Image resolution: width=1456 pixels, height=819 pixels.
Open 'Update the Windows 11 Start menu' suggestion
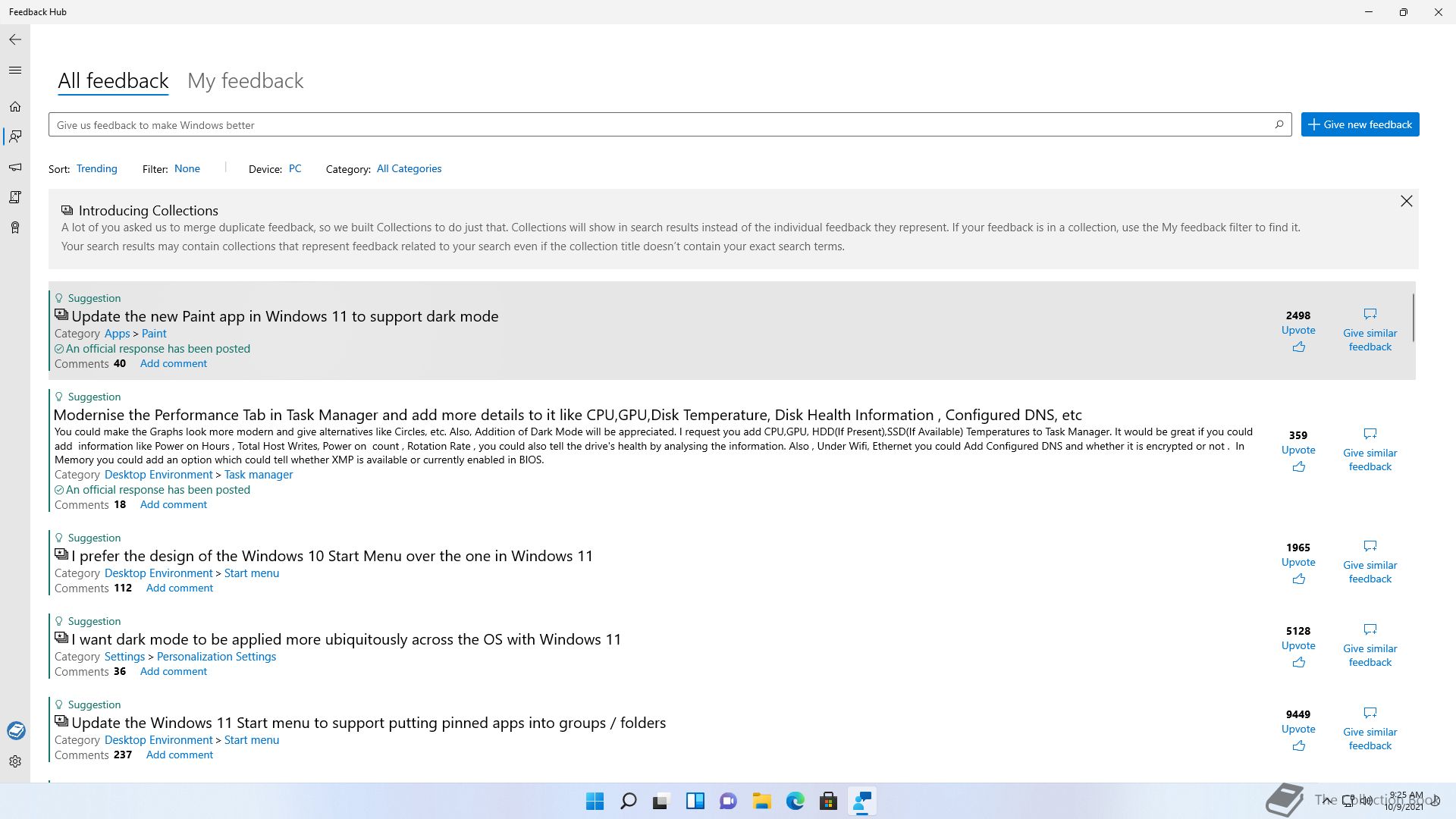(369, 723)
